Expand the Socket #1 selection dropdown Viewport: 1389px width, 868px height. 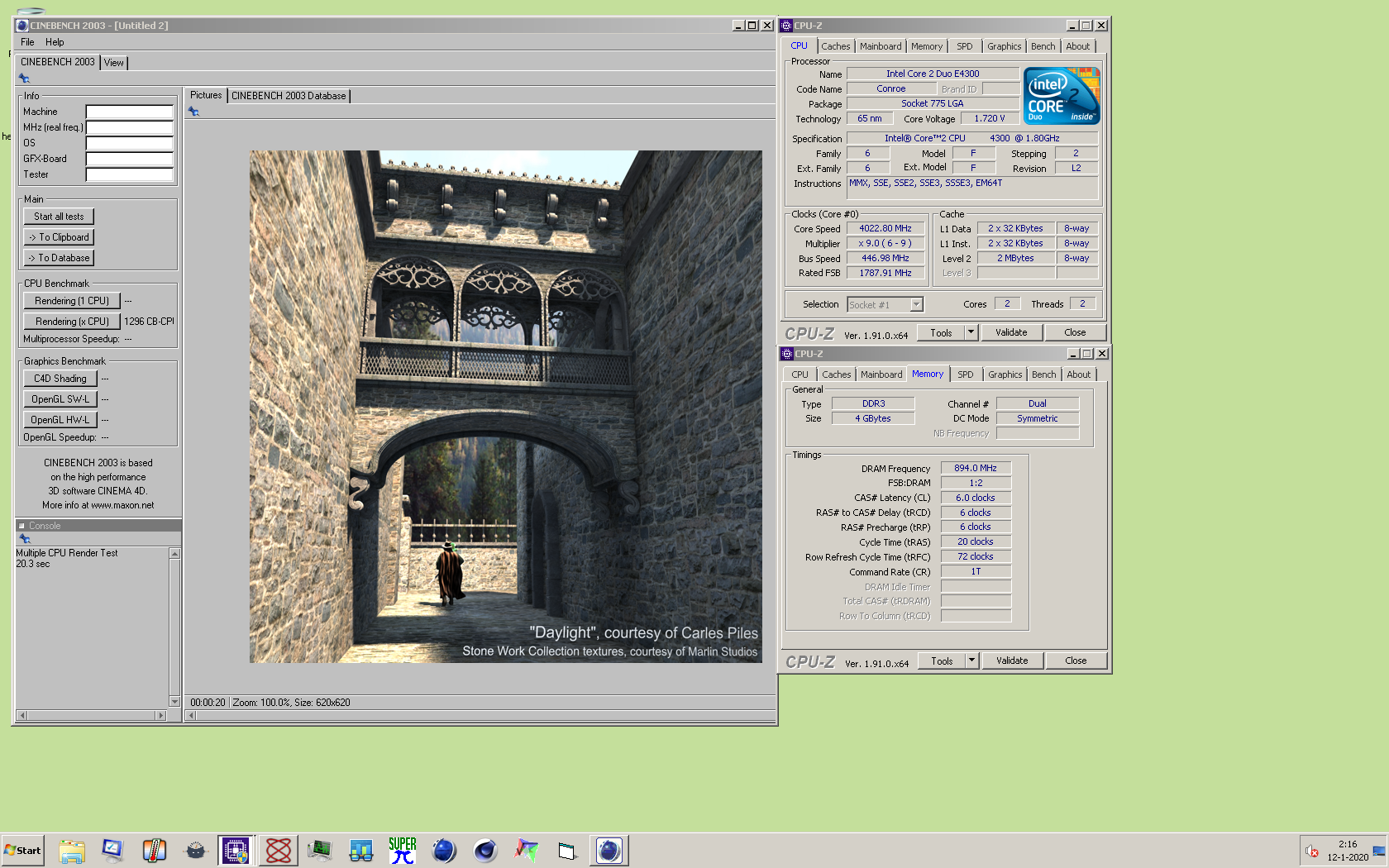point(916,305)
